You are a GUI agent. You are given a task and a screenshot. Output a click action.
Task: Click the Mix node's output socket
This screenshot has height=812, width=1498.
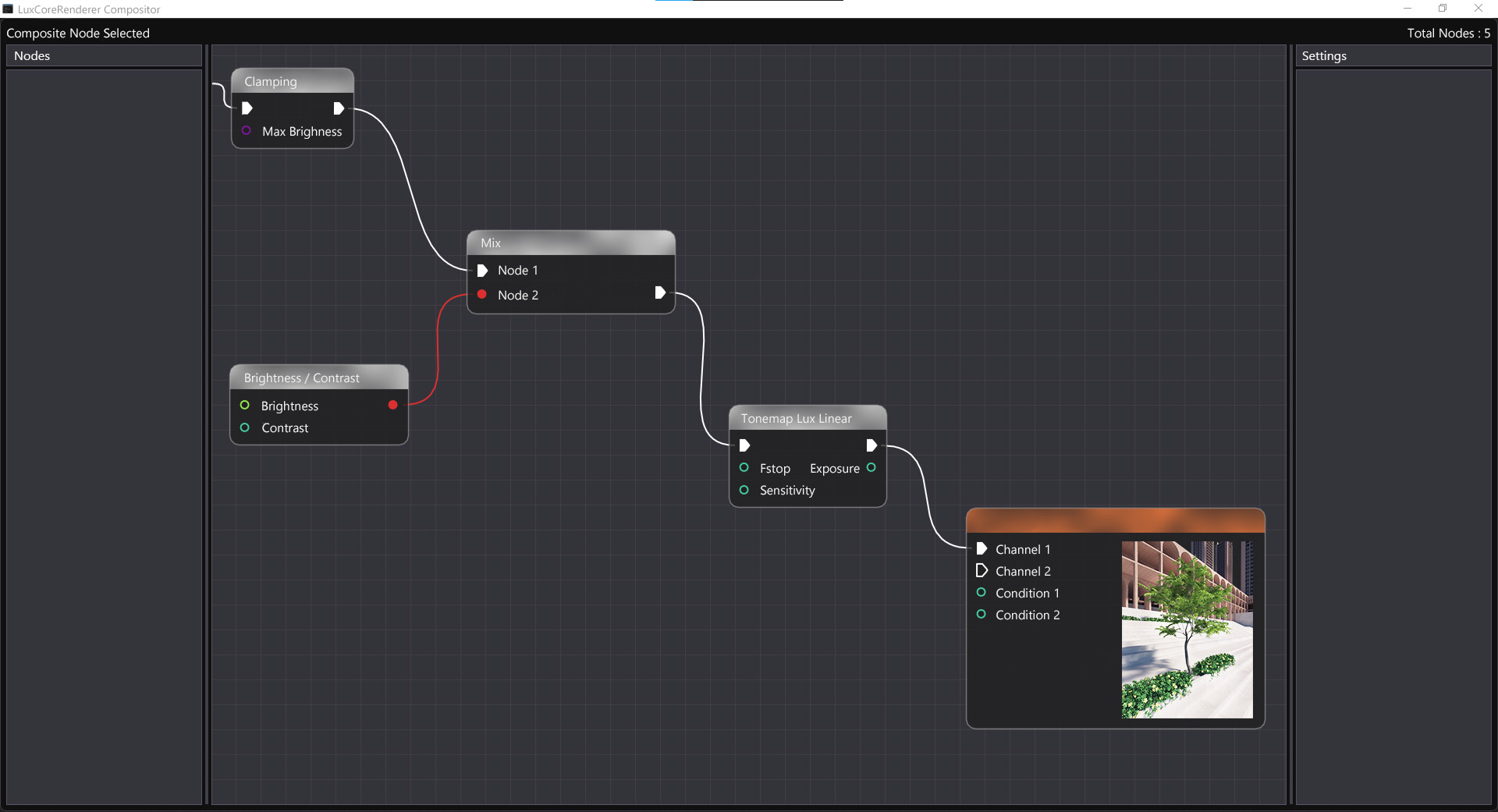pos(660,293)
